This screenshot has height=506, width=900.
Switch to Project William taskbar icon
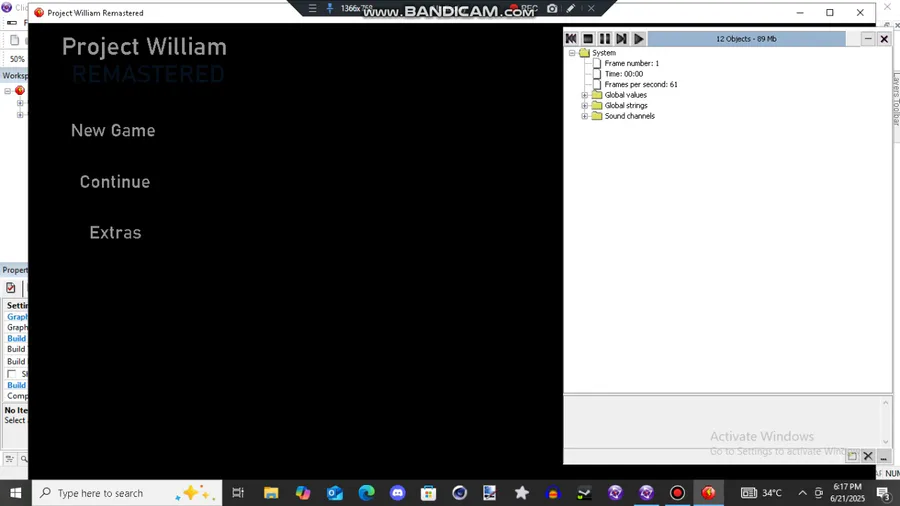[x=708, y=493]
